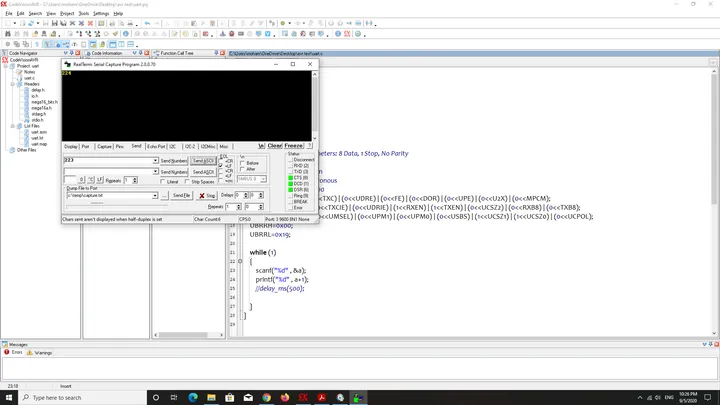The image size is (720, 405).
Task: Click the Save All toolbar icon
Action: coord(63,23)
